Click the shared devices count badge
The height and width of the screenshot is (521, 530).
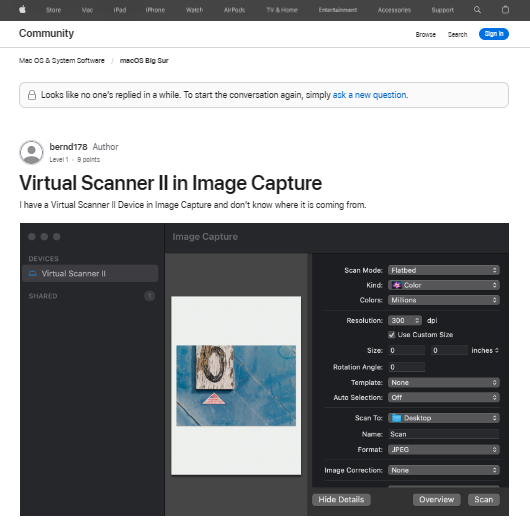tap(149, 296)
